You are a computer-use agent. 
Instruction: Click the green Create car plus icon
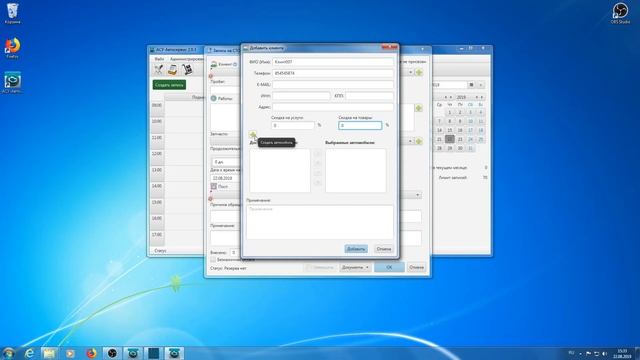(253, 134)
